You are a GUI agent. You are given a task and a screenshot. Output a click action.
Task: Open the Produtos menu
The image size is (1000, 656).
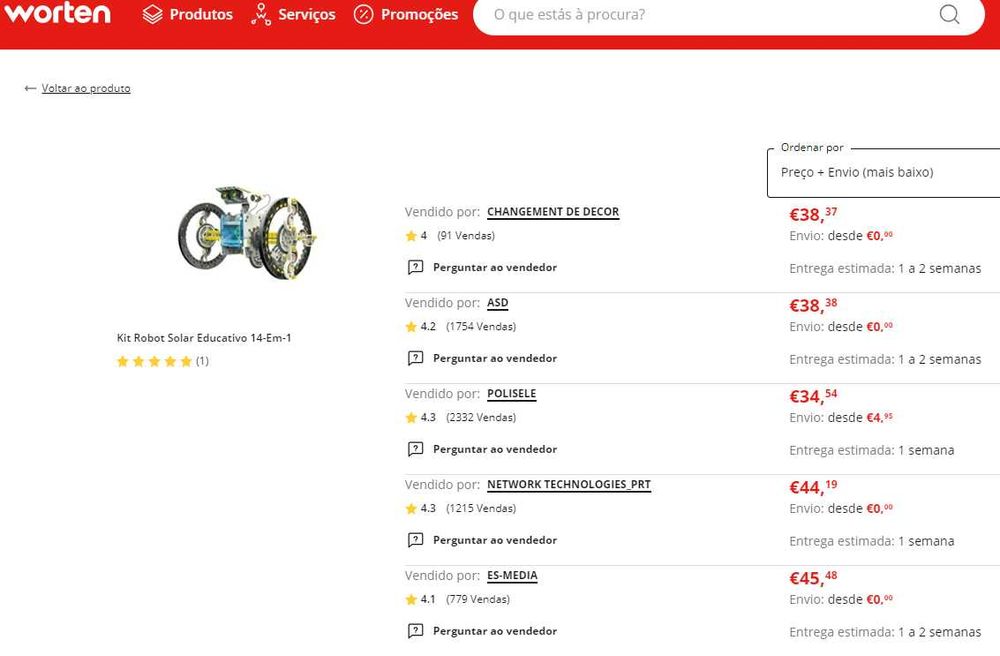200,15
